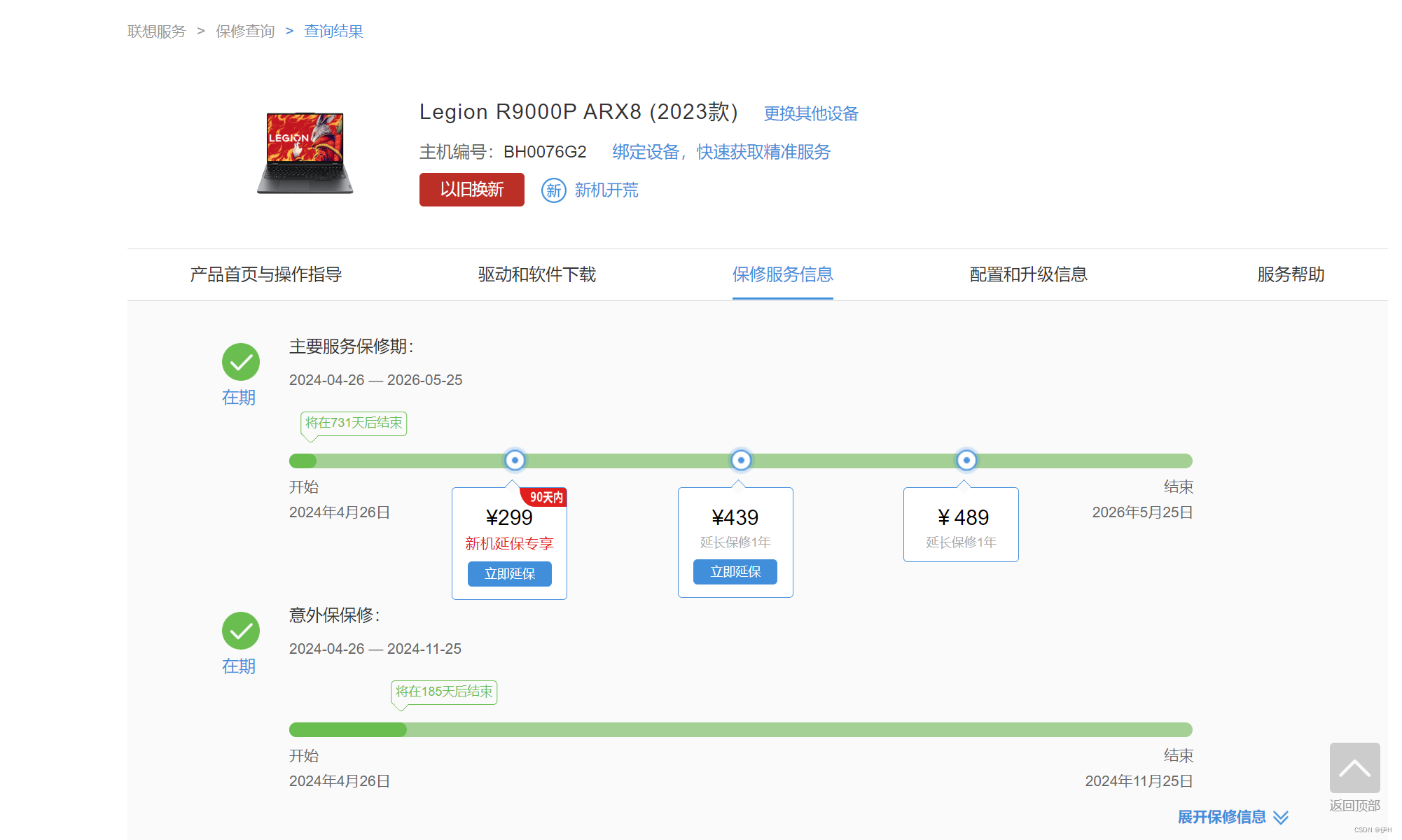
Task: Click the 保修查询 breadcrumb link
Action: coord(245,31)
